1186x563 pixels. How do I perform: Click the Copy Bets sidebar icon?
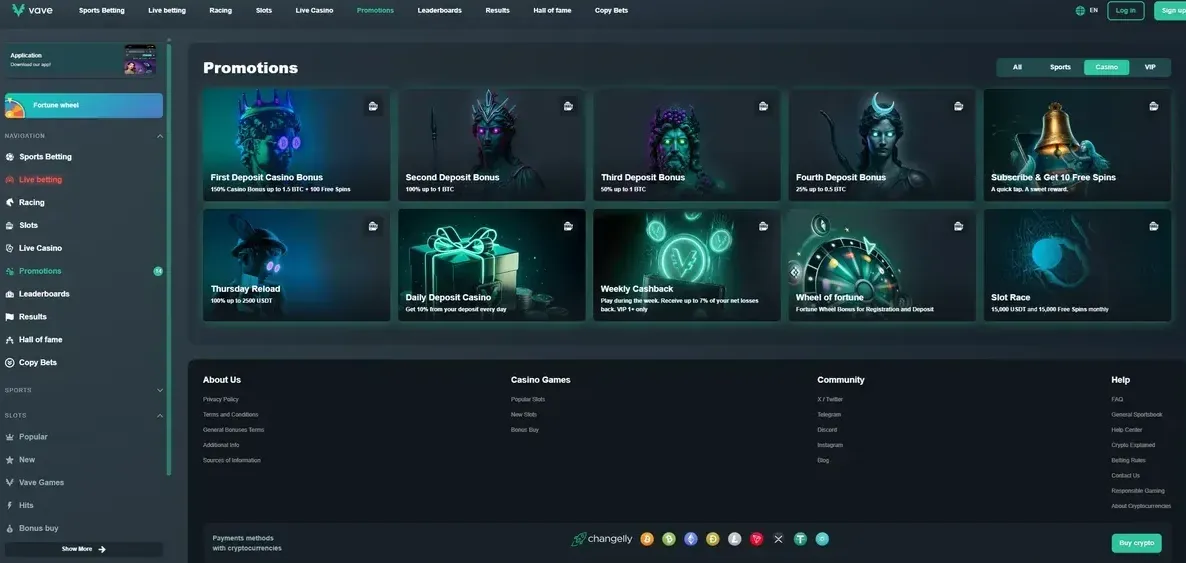pyautogui.click(x=10, y=362)
